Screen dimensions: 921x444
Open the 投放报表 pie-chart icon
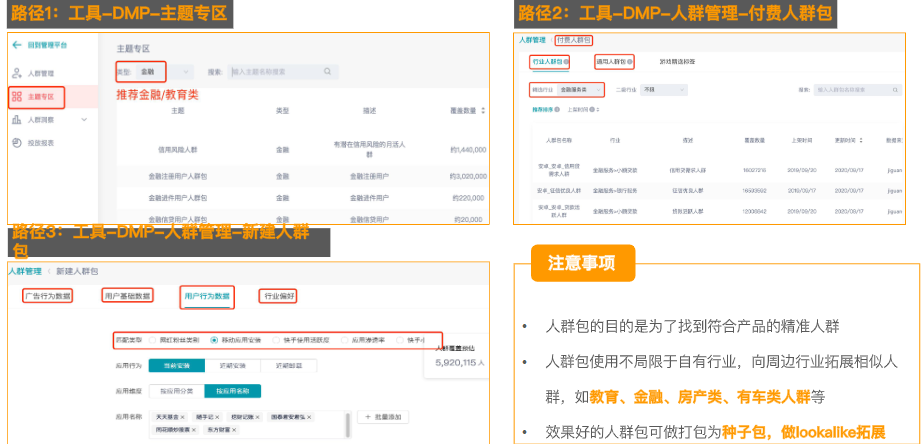[x=17, y=143]
